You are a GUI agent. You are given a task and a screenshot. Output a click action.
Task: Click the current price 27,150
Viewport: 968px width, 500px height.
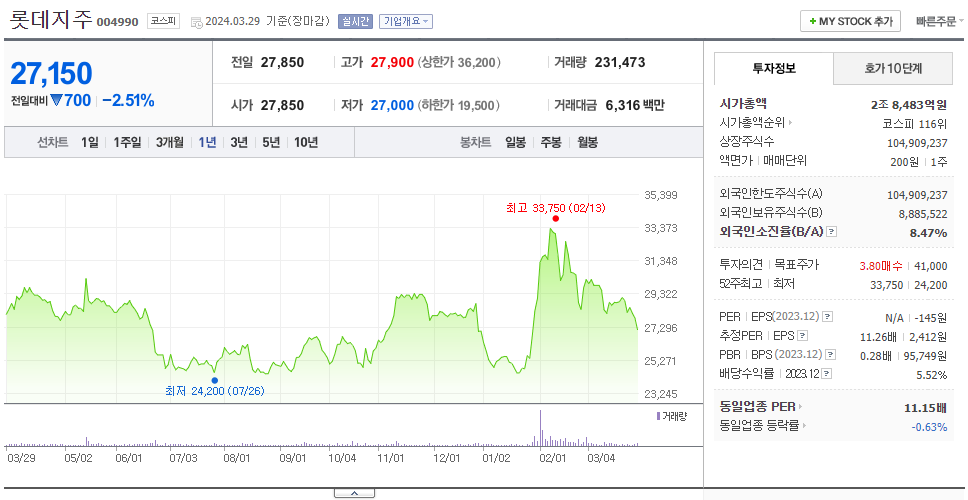(x=51, y=73)
